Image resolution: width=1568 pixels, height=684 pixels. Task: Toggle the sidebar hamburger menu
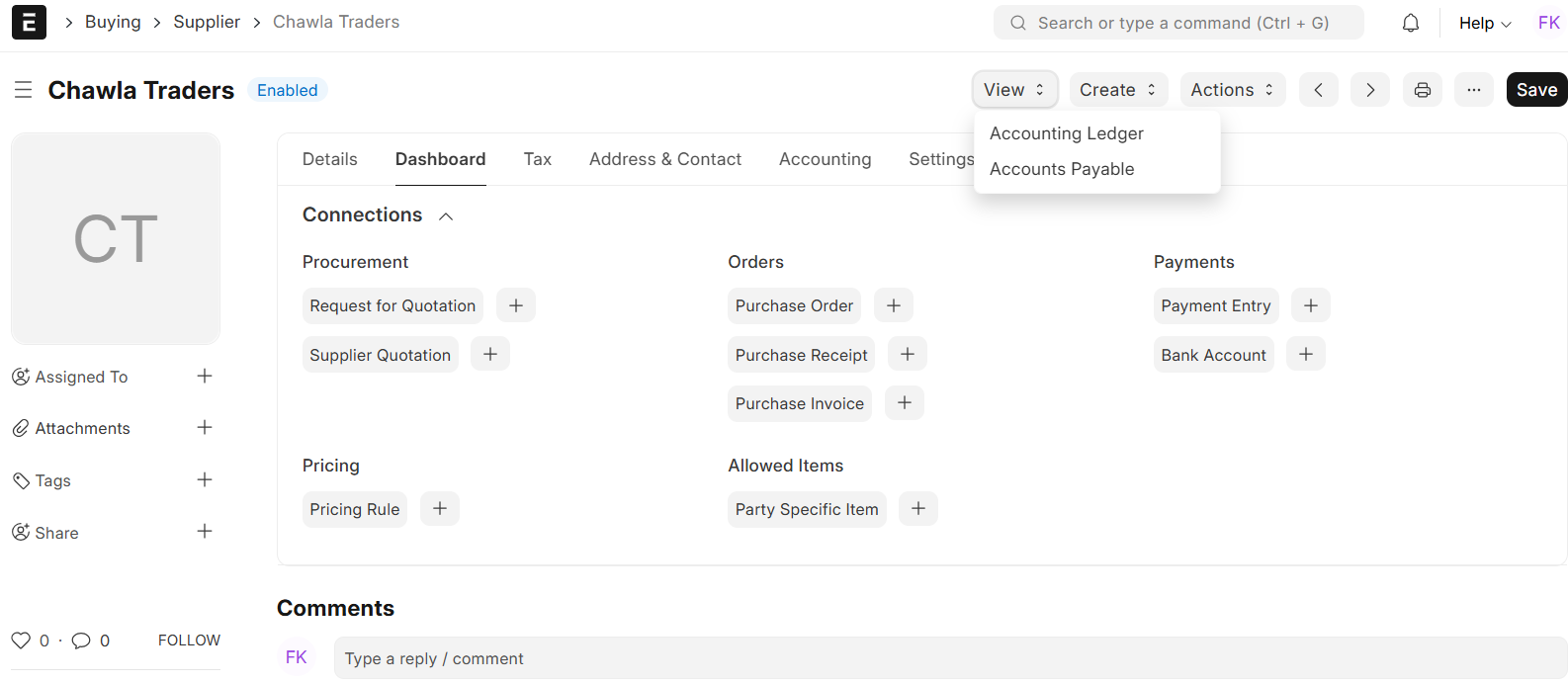tap(24, 90)
